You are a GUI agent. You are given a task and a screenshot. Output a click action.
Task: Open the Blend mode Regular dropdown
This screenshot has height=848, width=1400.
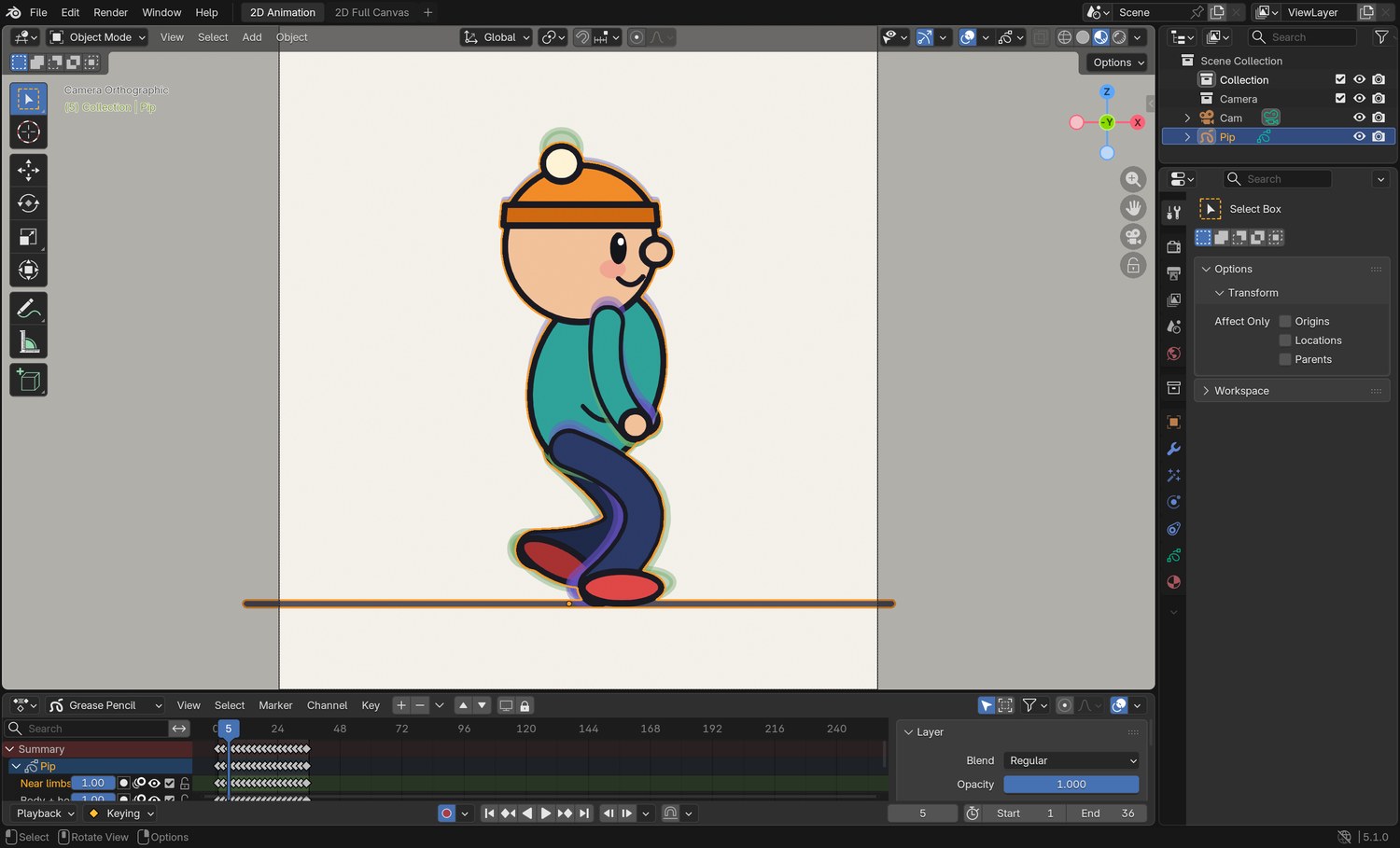(1071, 760)
